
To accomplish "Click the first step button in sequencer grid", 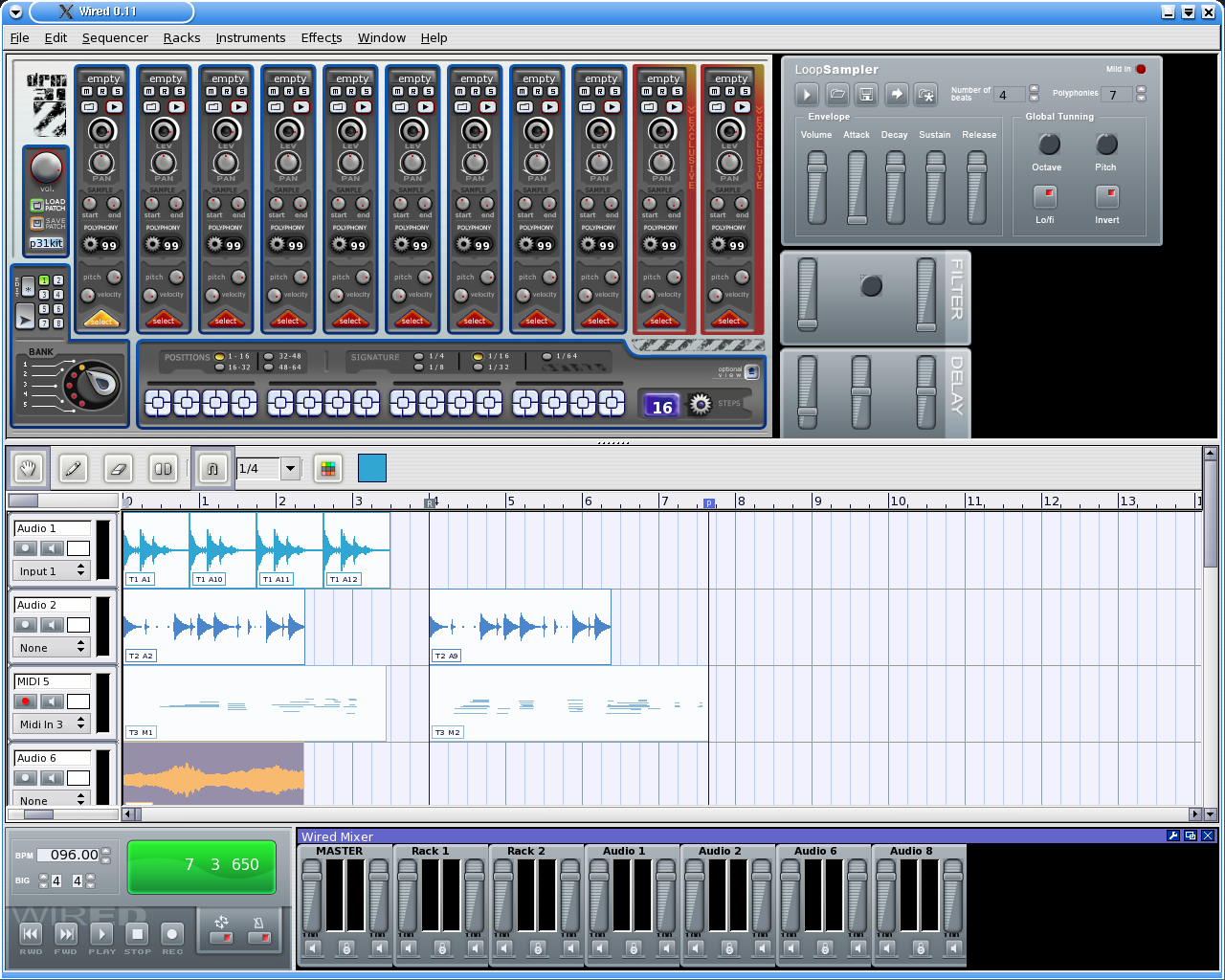I will pyautogui.click(x=158, y=403).
